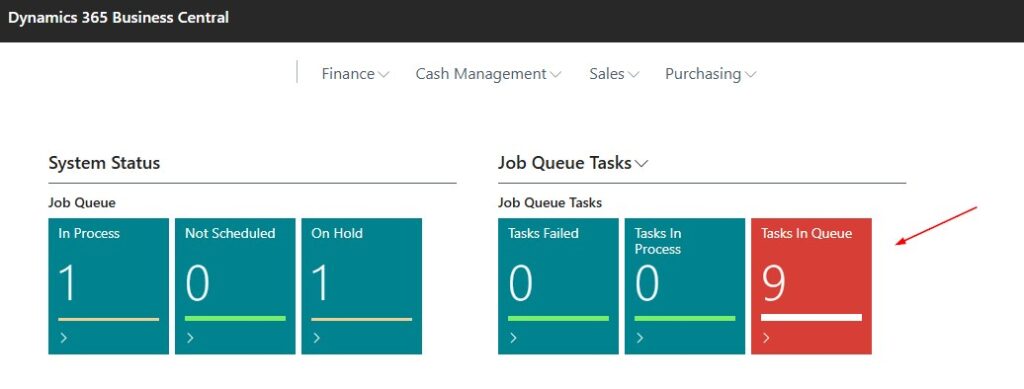
Task: Expand the Finance menu
Action: coord(355,74)
